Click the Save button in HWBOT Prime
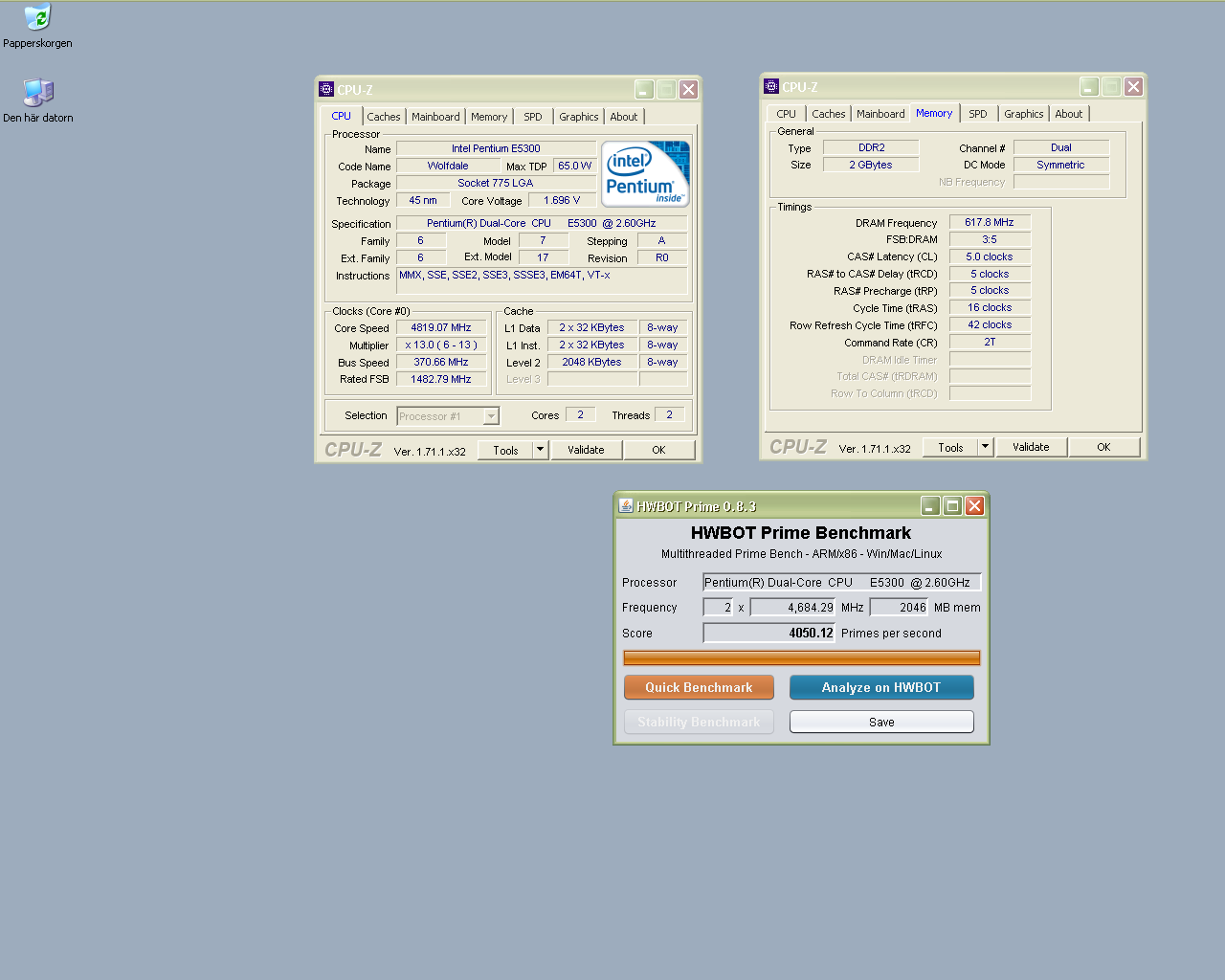Screen dimensions: 1225x980 tap(881, 722)
